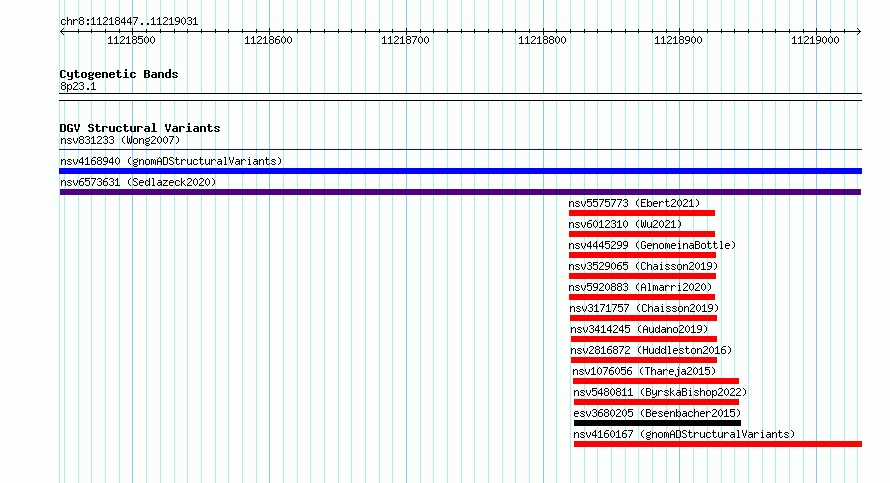Open variant nsv3171757 (Chaisson2019) label
The image size is (890, 483).
point(644,308)
